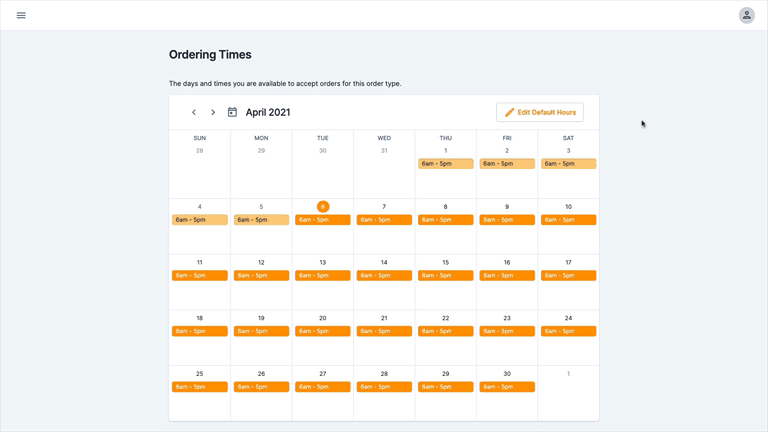Edit the 6am - 5pm hours on April 14
Viewport: 768px width, 432px height.
click(384, 275)
